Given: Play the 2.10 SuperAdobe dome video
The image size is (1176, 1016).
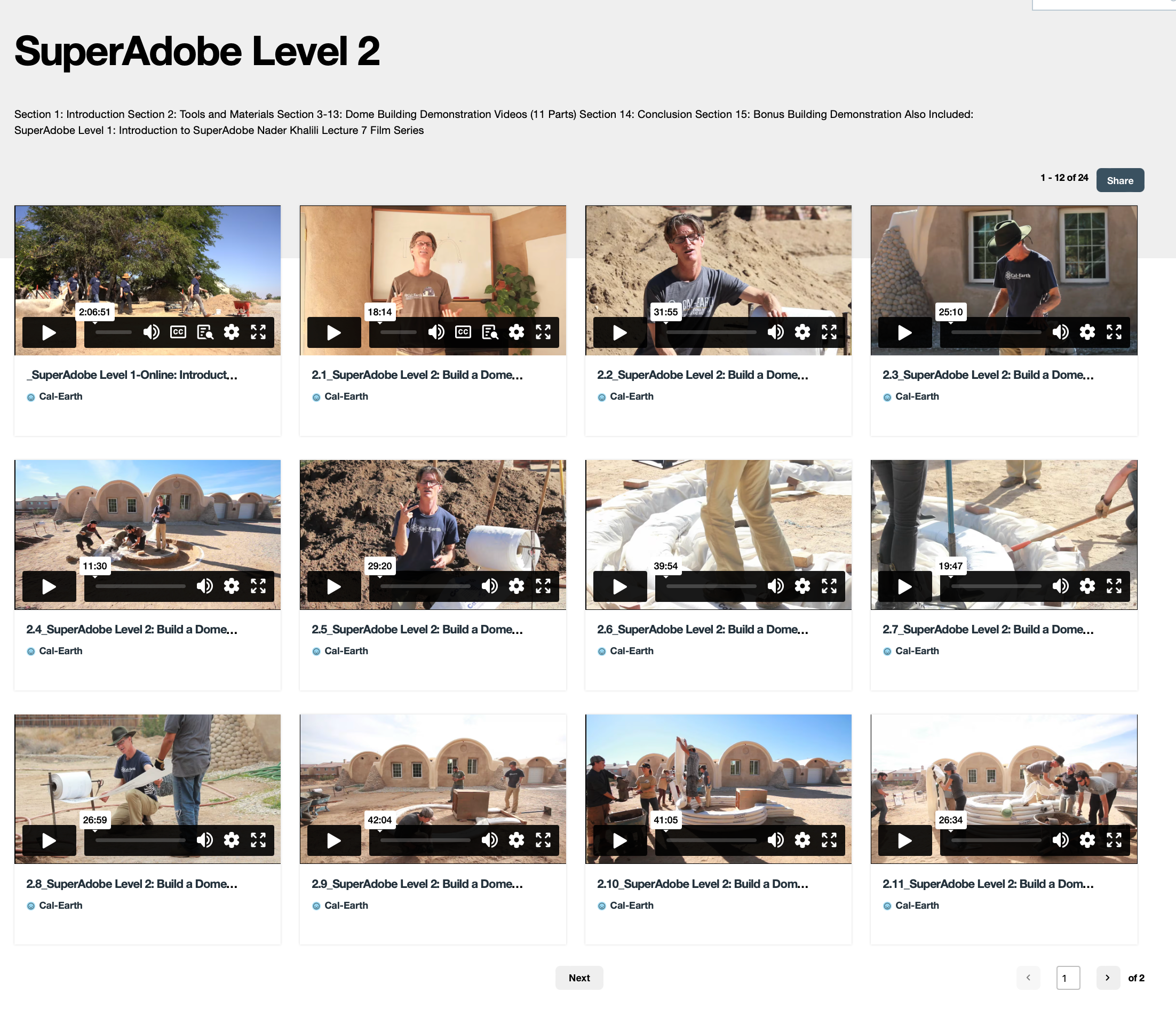Looking at the screenshot, I should [620, 840].
